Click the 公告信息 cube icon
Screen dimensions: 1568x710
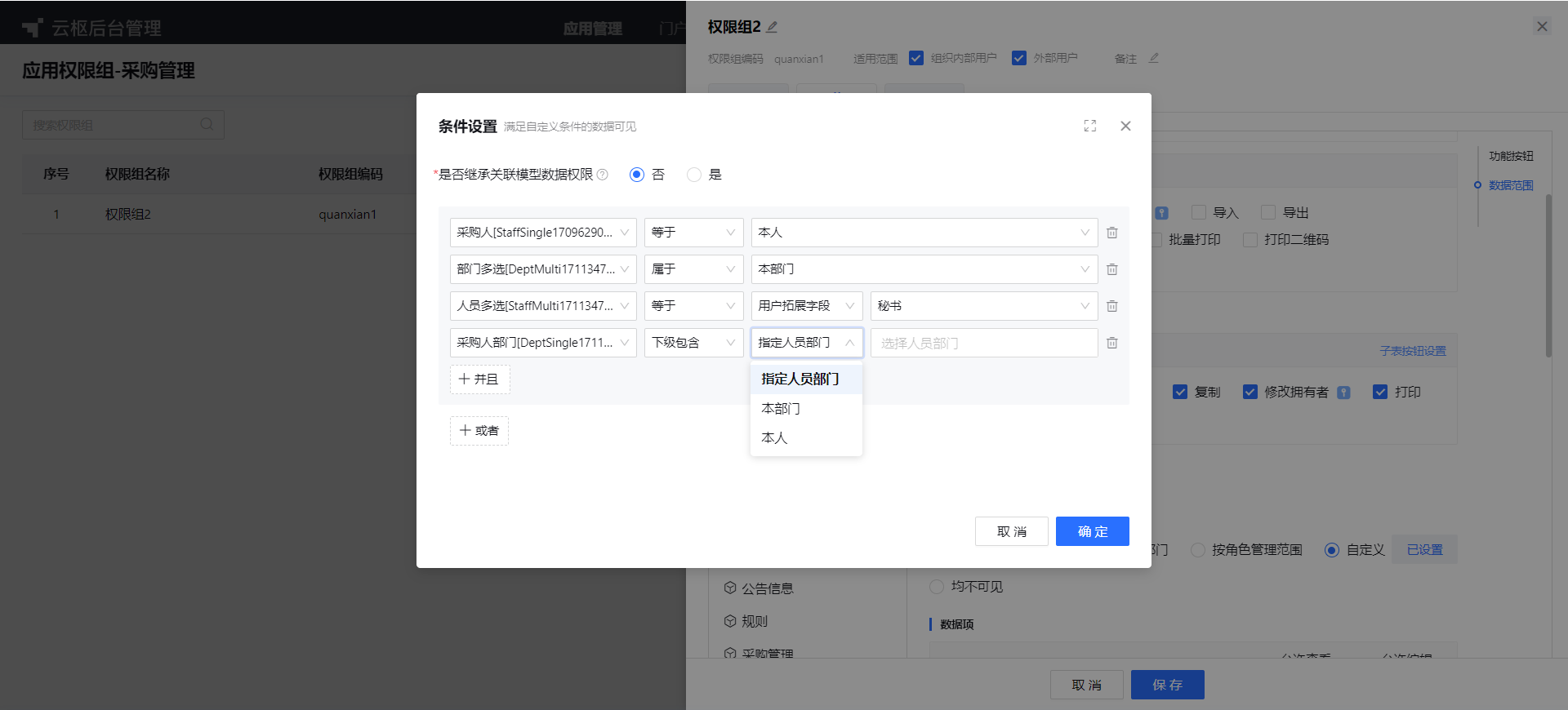[x=730, y=588]
